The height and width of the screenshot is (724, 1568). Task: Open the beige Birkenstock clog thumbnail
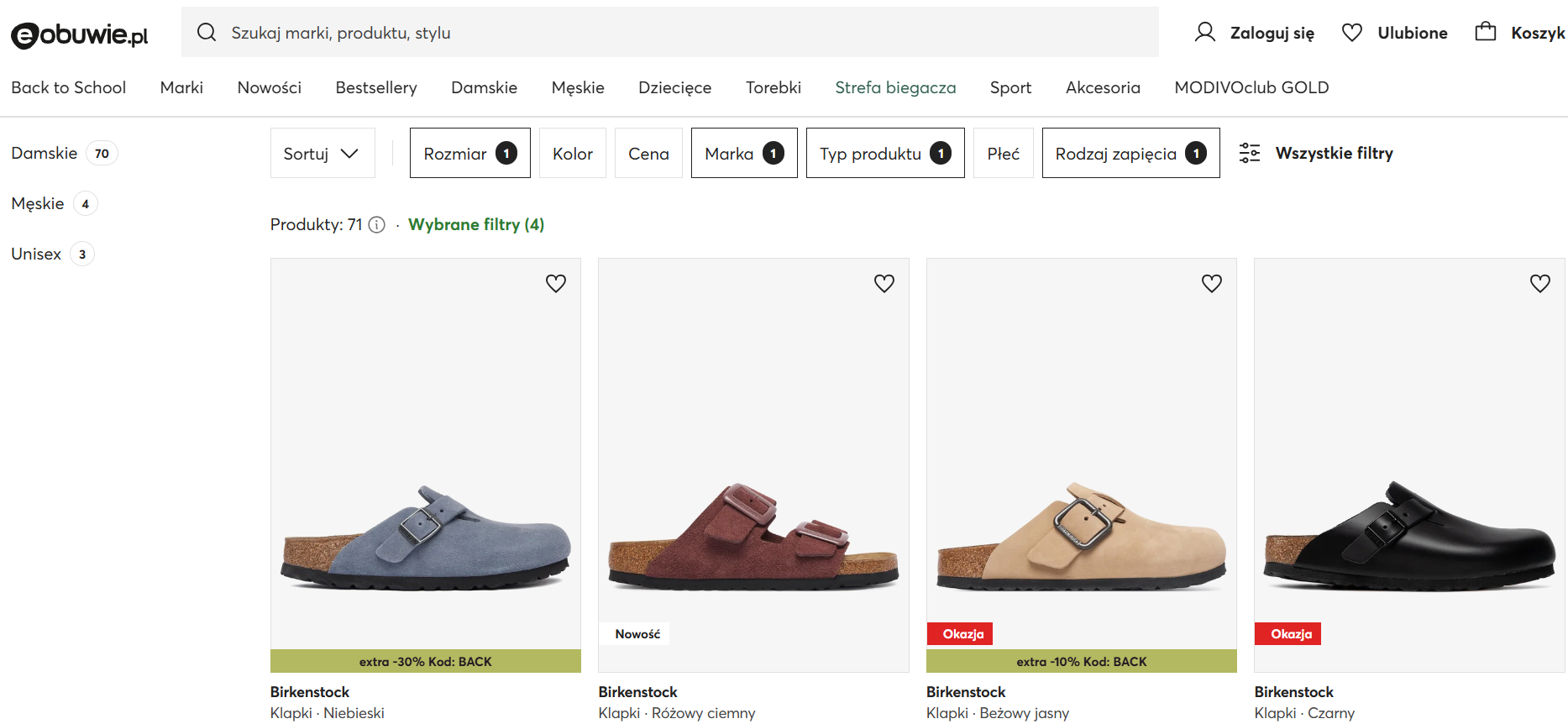pyautogui.click(x=1082, y=465)
